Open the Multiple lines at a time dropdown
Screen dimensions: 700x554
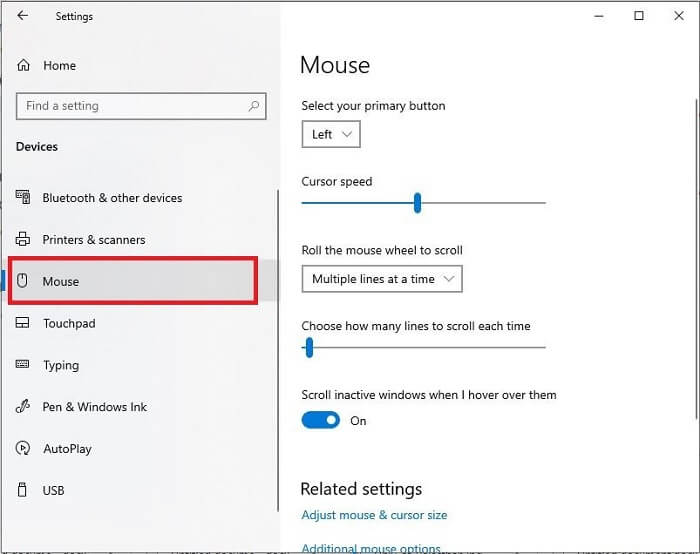pos(382,279)
